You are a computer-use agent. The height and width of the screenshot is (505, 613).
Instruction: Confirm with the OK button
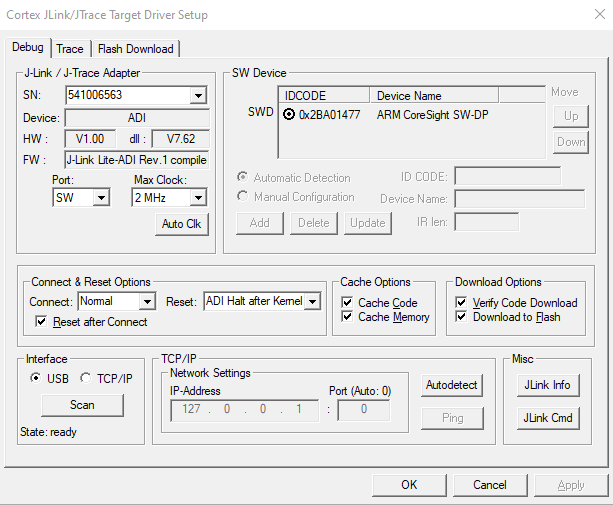409,485
